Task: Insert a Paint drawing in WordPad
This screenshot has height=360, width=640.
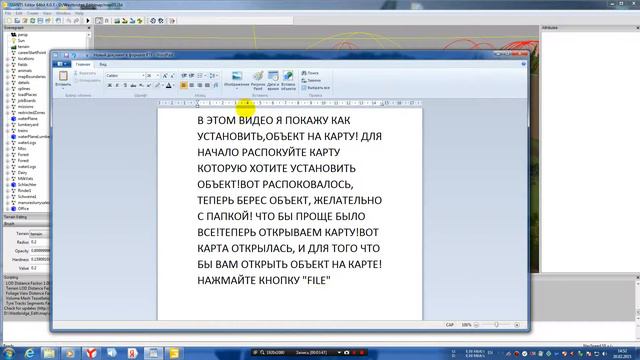Action: click(258, 80)
